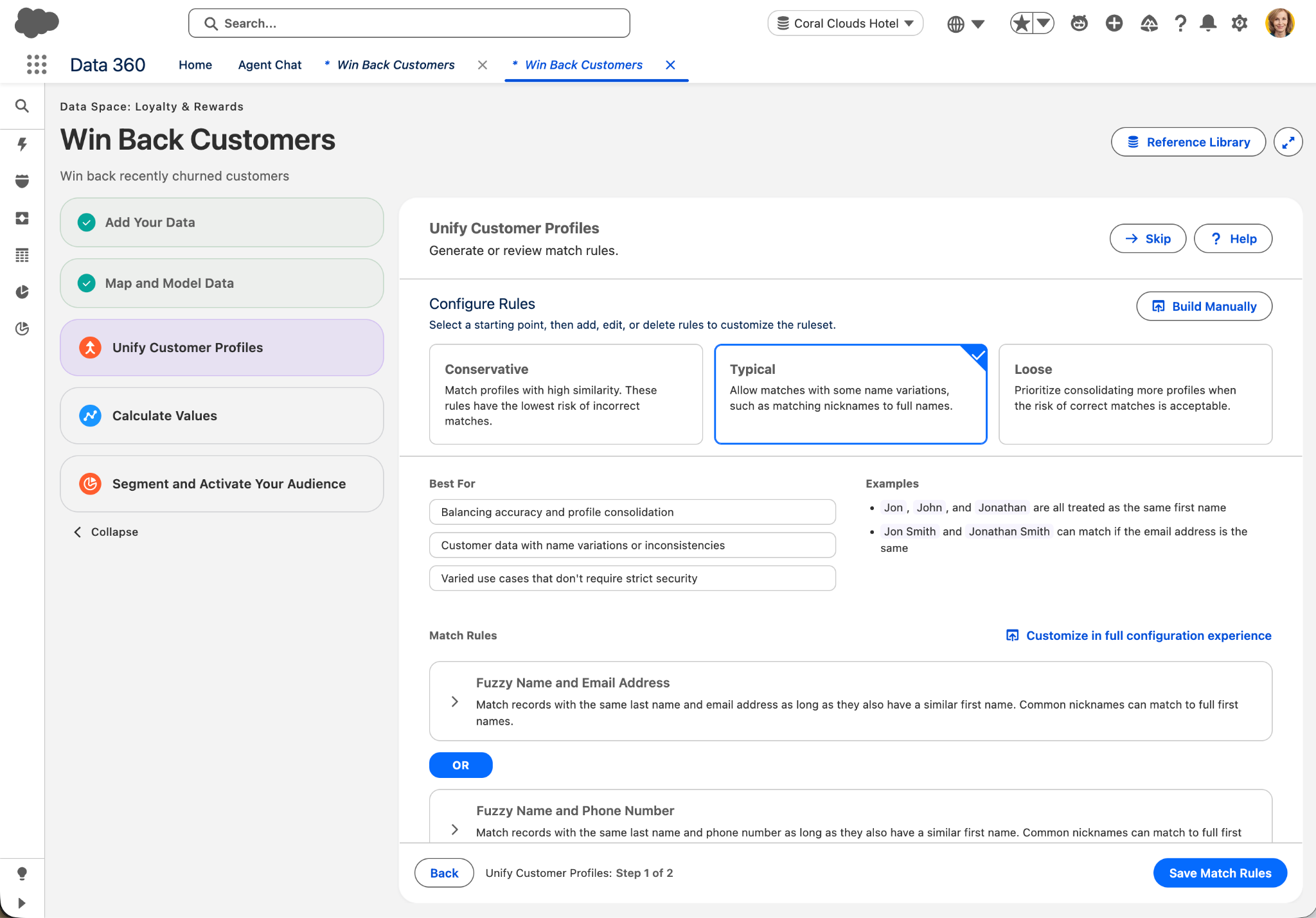Screen dimensions: 1316x918
Task: Save Match Rules
Action: [x=1220, y=873]
